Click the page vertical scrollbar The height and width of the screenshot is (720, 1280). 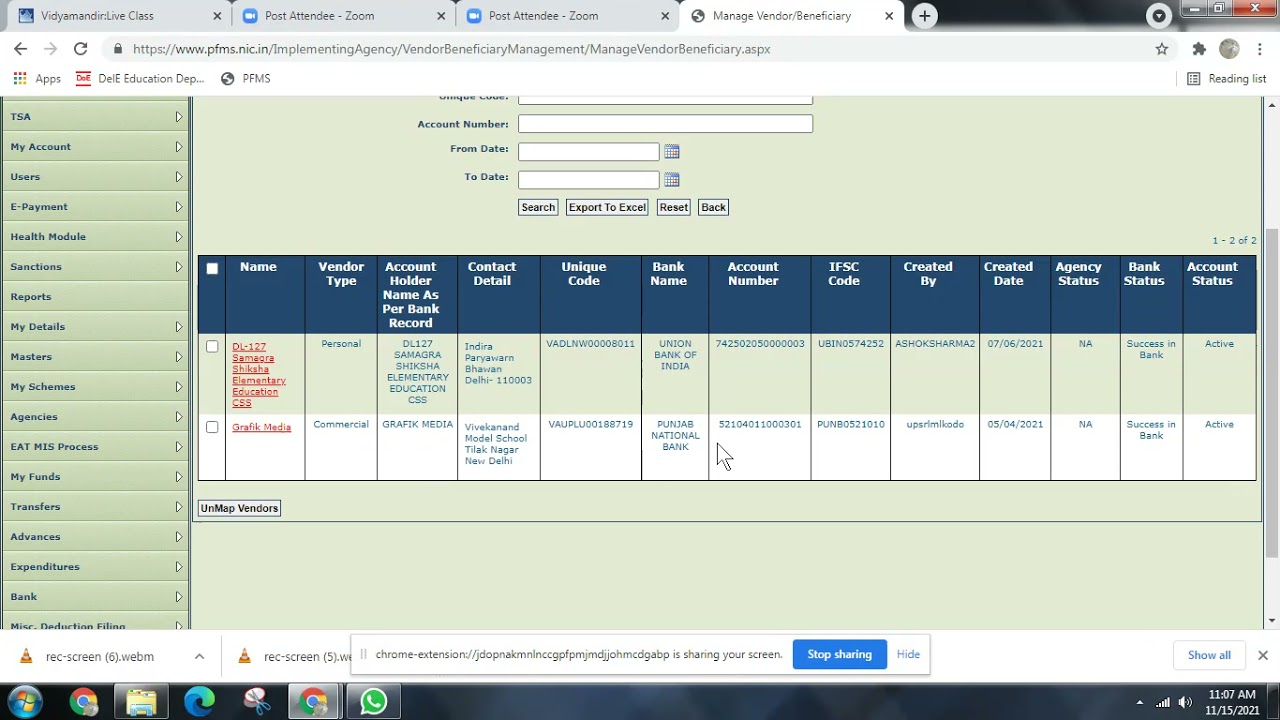[1272, 392]
